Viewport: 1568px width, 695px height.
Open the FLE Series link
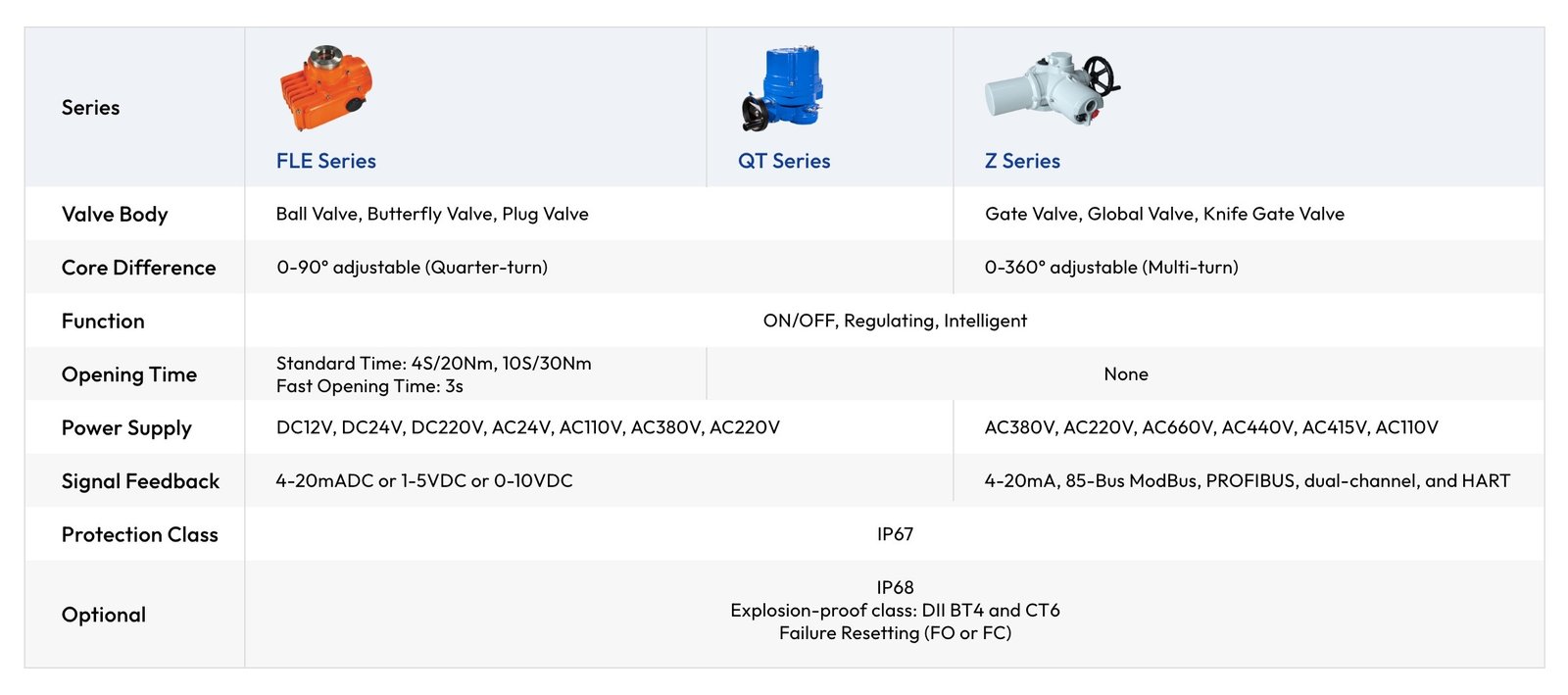pyautogui.click(x=326, y=161)
